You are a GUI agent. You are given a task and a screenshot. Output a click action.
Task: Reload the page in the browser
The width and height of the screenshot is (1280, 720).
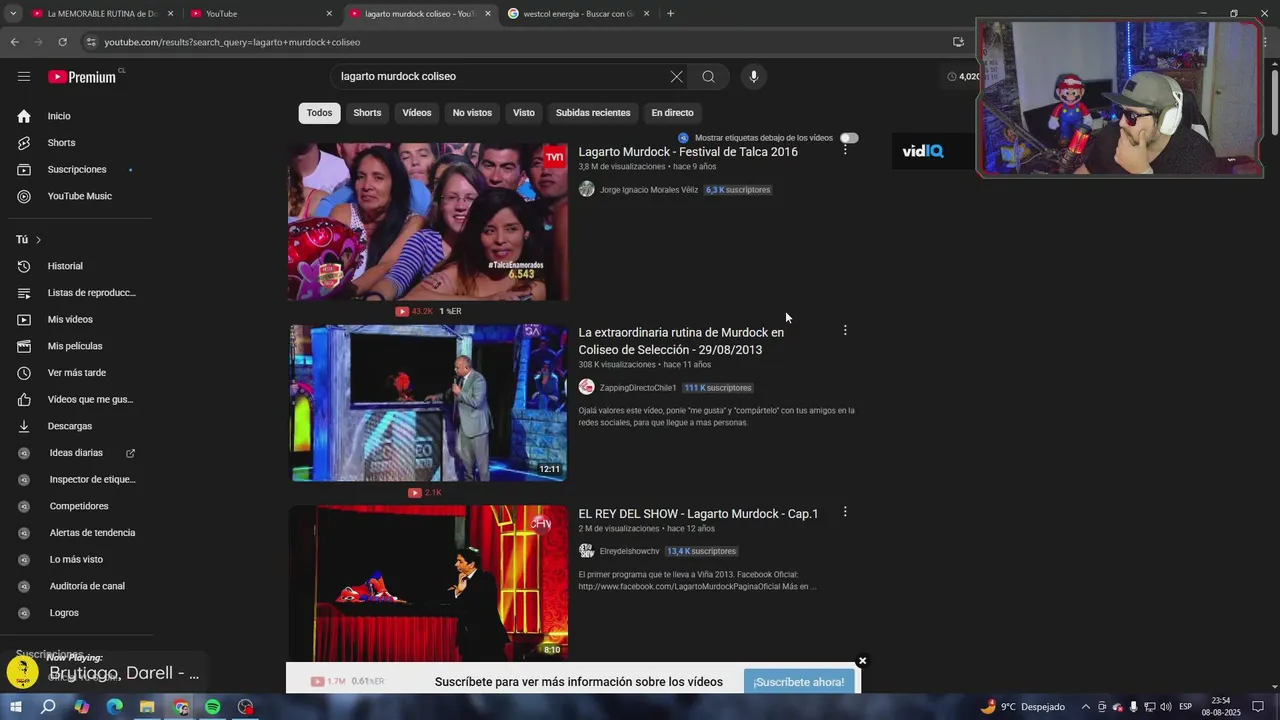pos(62,42)
